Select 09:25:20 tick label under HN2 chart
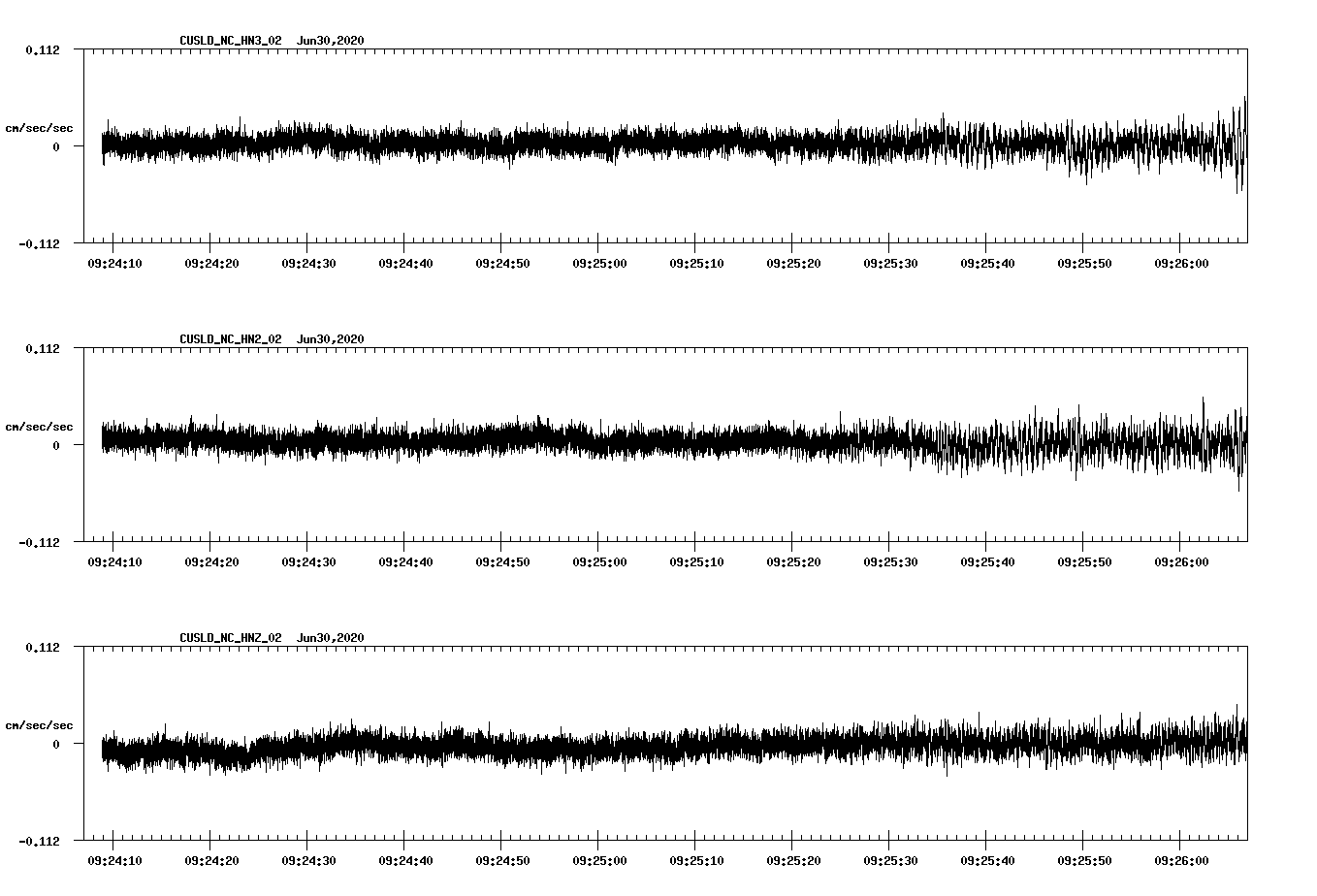This screenshot has height=896, width=1317. [793, 561]
